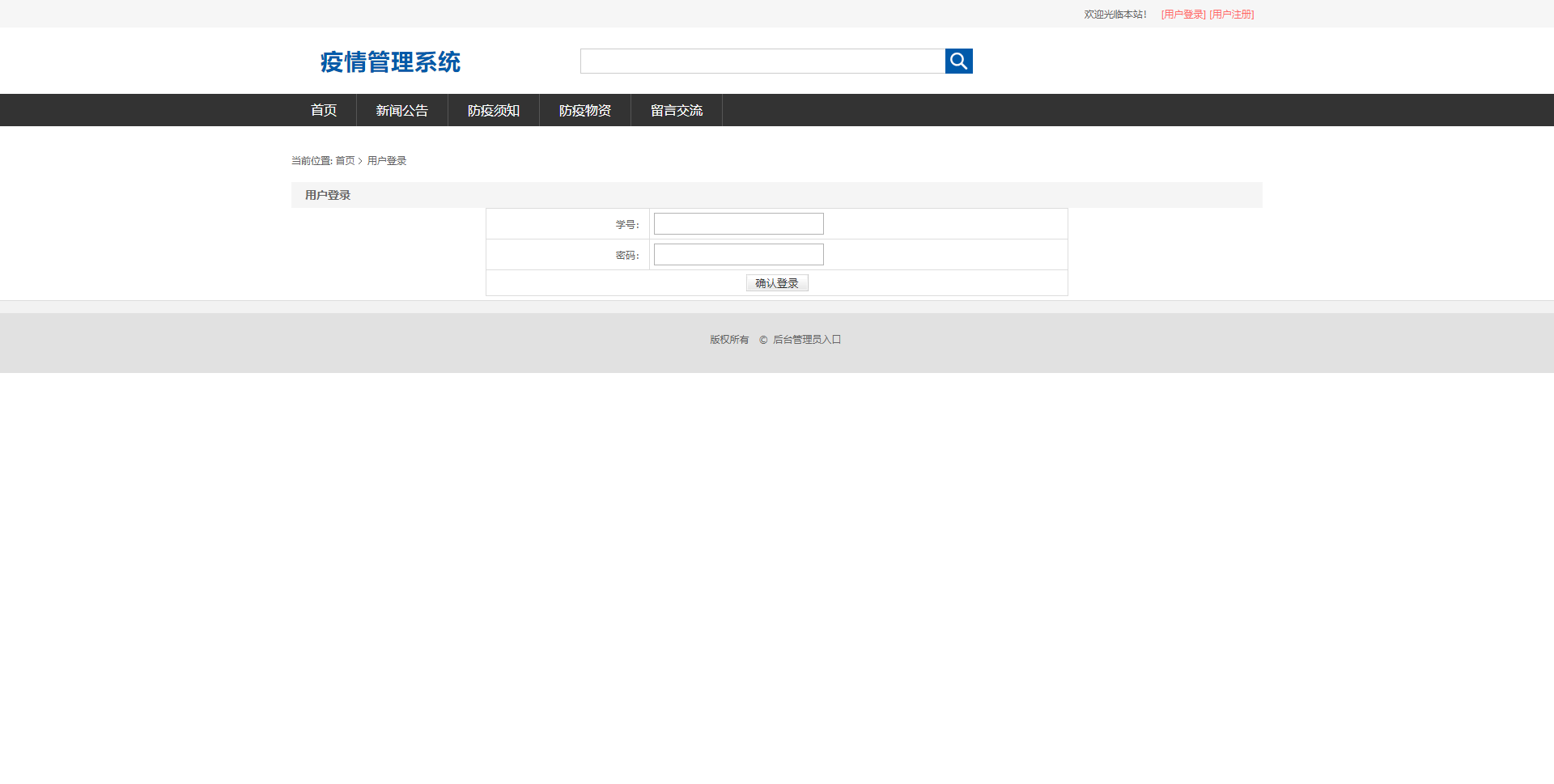Open the 首页 navigation menu item
1554x784 pixels.
[324, 110]
